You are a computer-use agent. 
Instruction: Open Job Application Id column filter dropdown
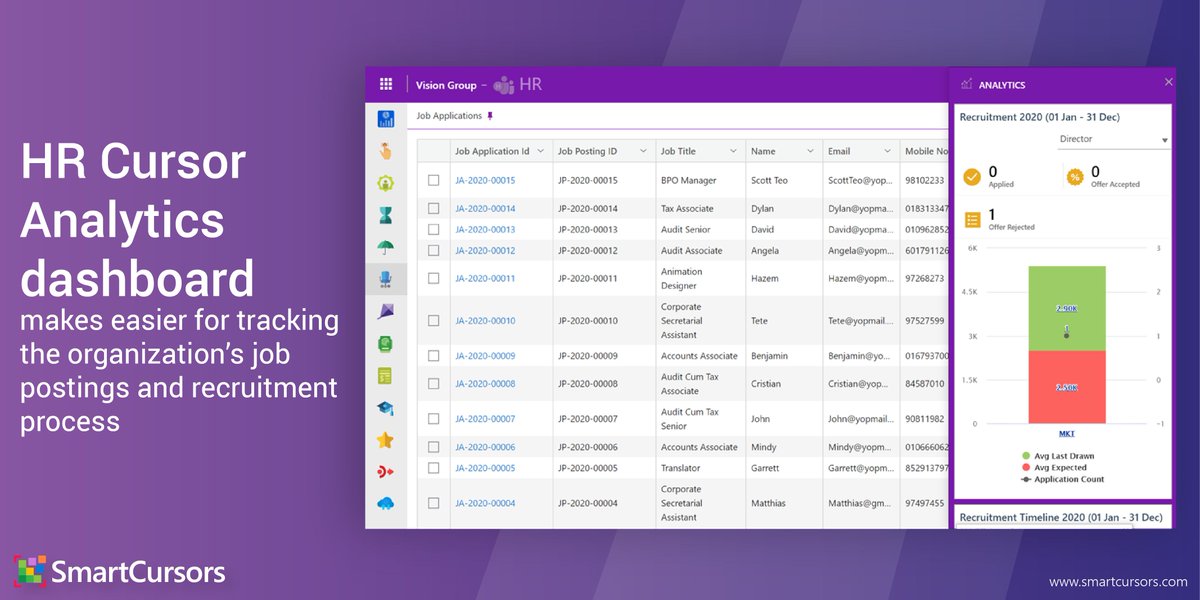(x=541, y=151)
